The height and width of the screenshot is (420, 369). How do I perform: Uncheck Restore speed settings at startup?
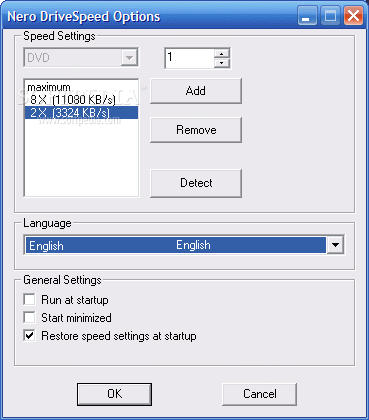coord(29,335)
